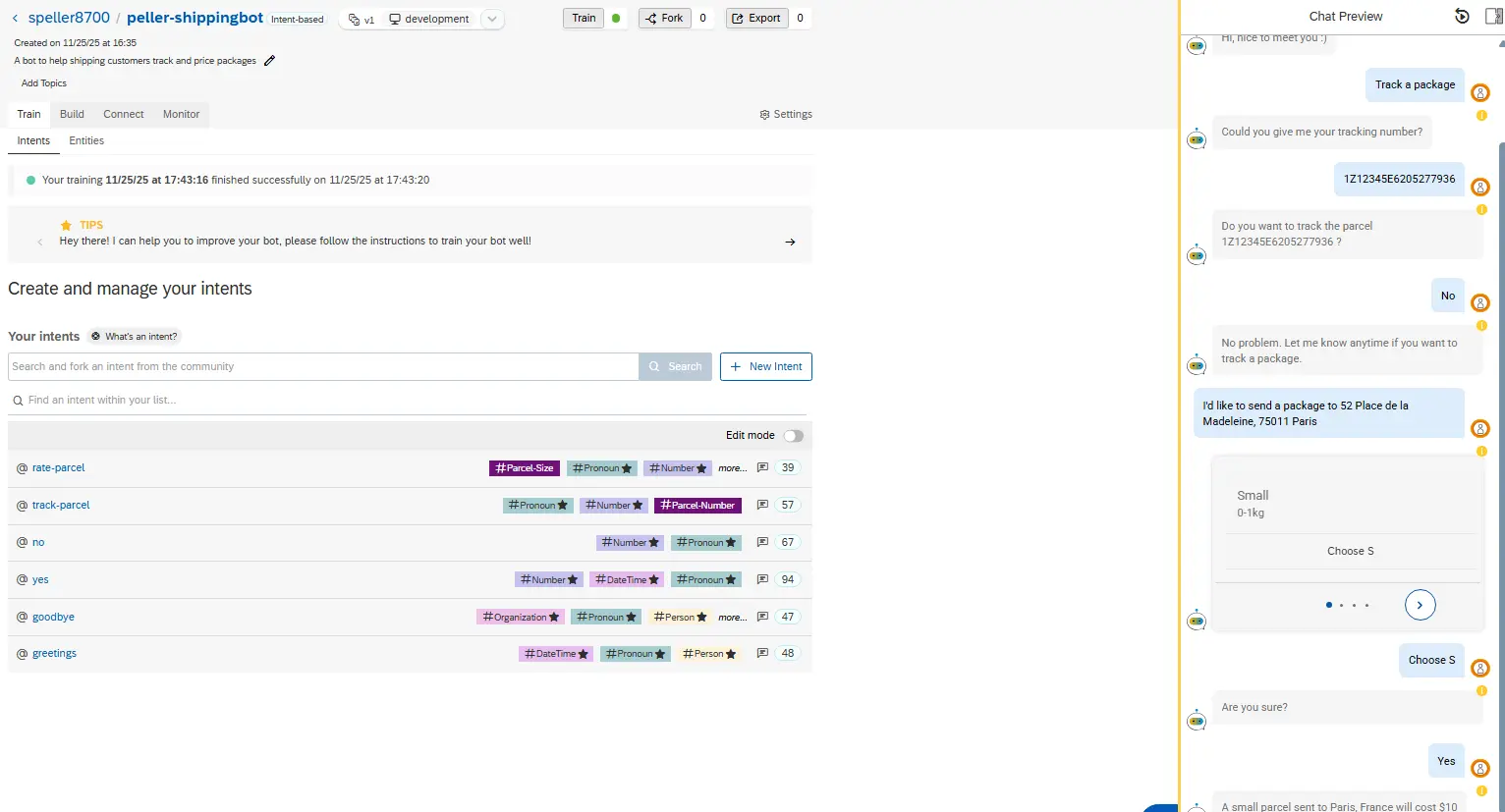Open the track-parcel intent

[x=60, y=505]
